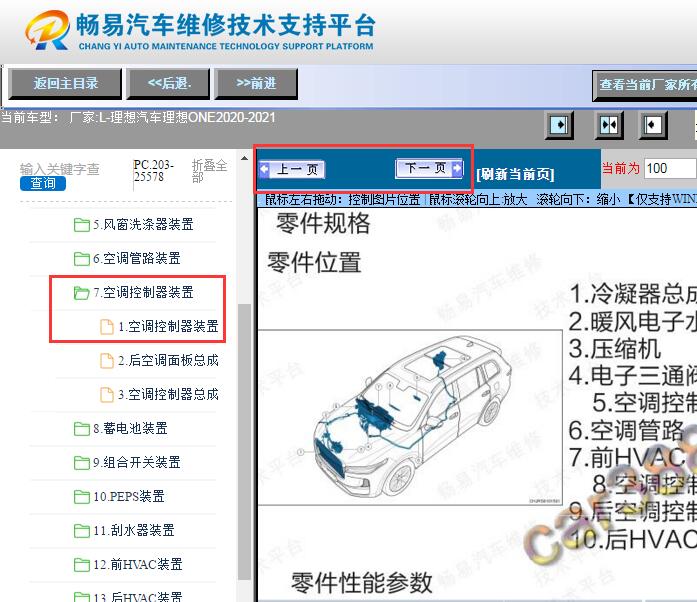
Task: Click the blue 查询 search button
Action: [43, 183]
